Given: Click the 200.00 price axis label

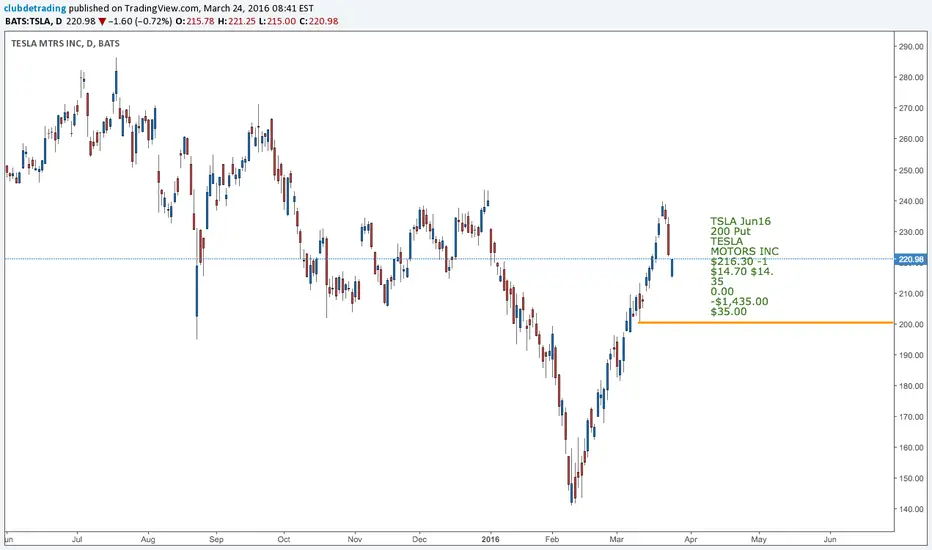Looking at the screenshot, I should pos(911,324).
